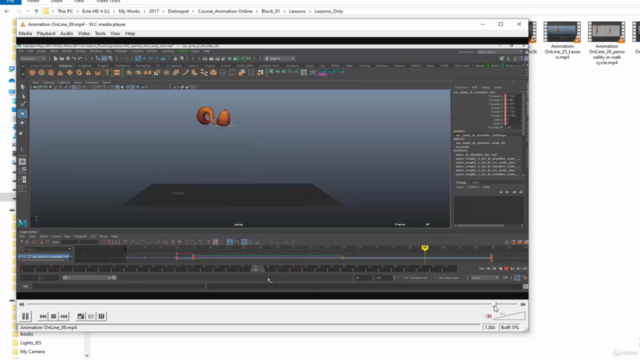Open Maya Sign In dropdown
This screenshot has width=640, height=360.
point(279,58)
